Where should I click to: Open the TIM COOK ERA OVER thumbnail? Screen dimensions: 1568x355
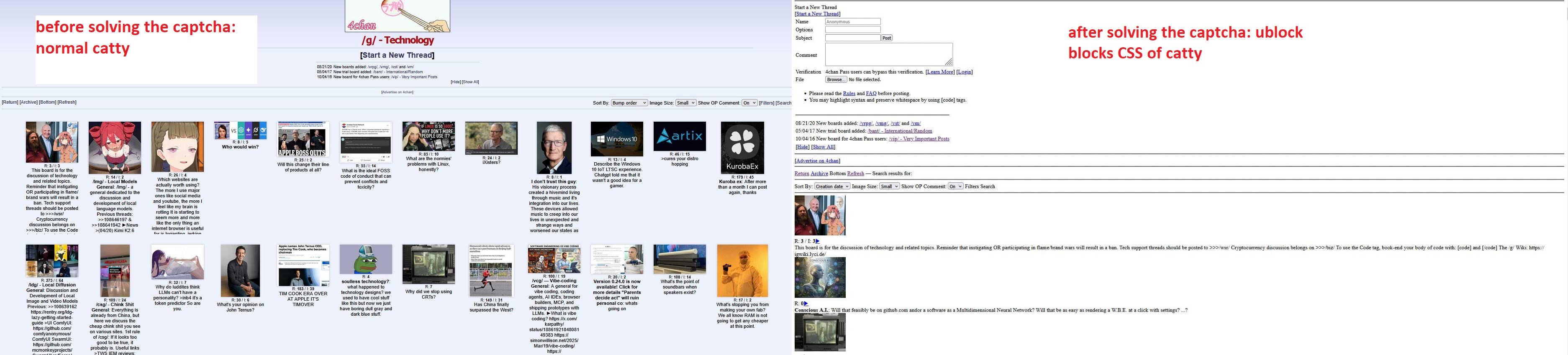[303, 266]
